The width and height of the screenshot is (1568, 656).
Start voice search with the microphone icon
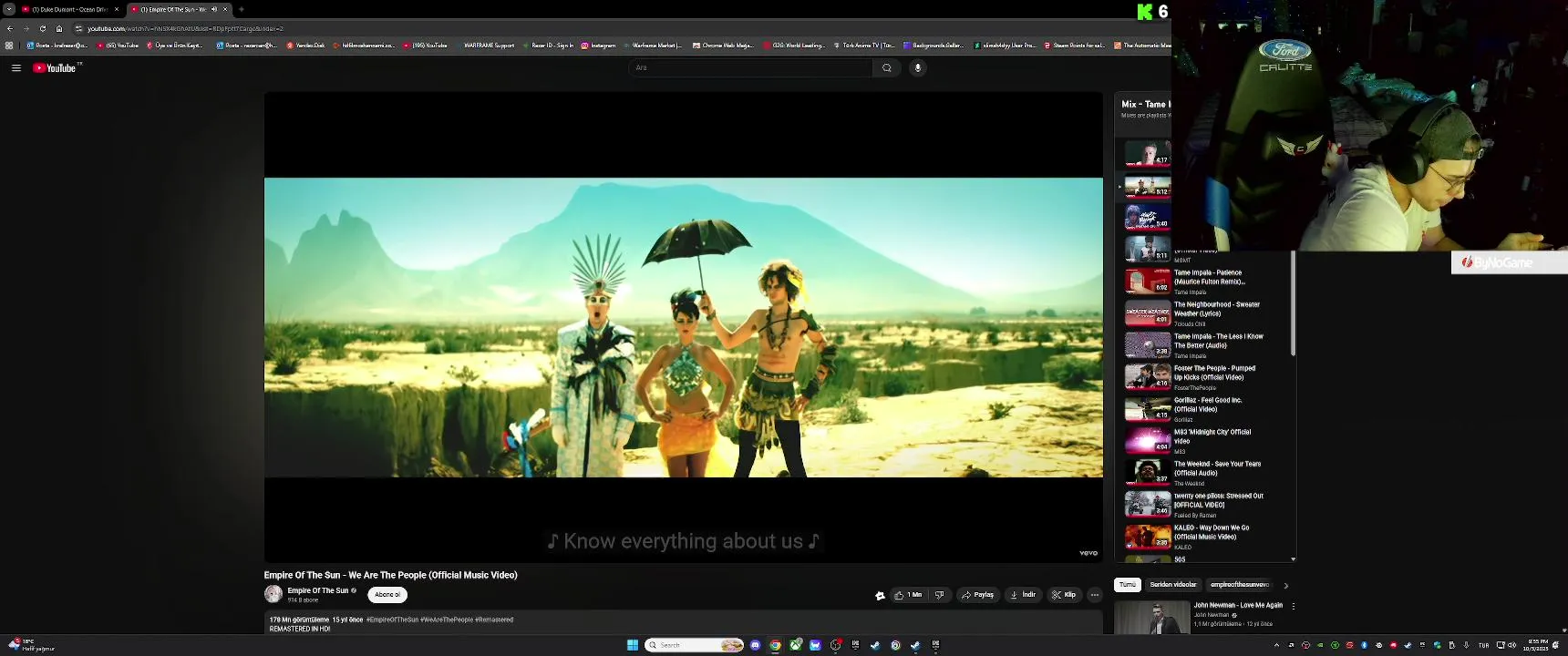click(x=918, y=67)
